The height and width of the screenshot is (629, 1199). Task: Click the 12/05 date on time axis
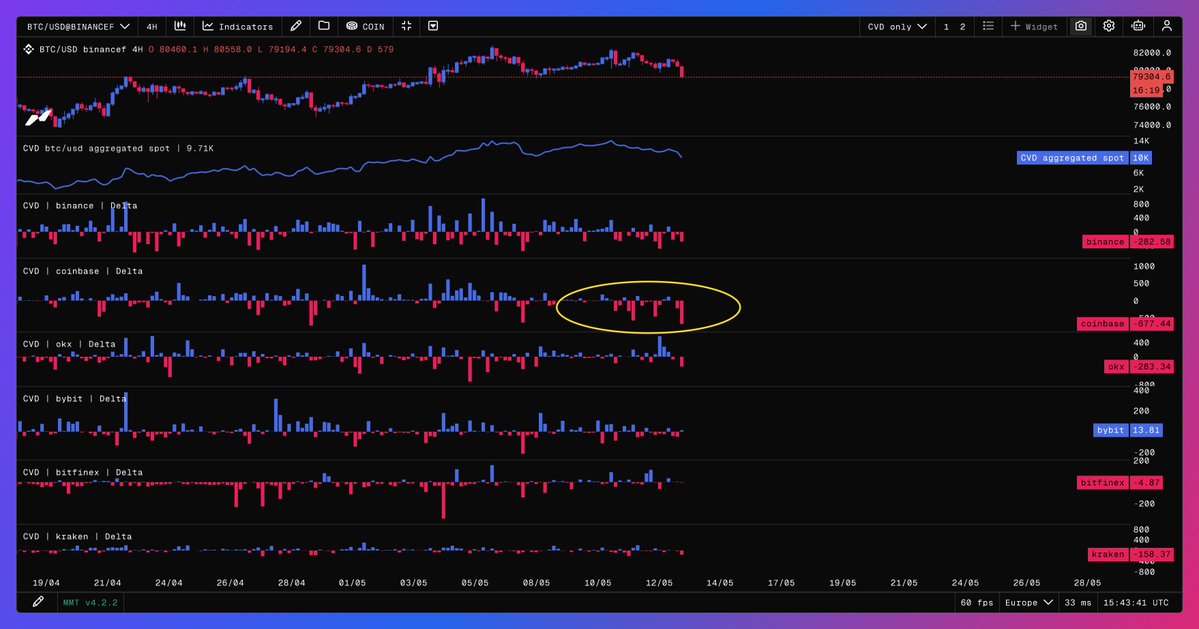pos(658,582)
